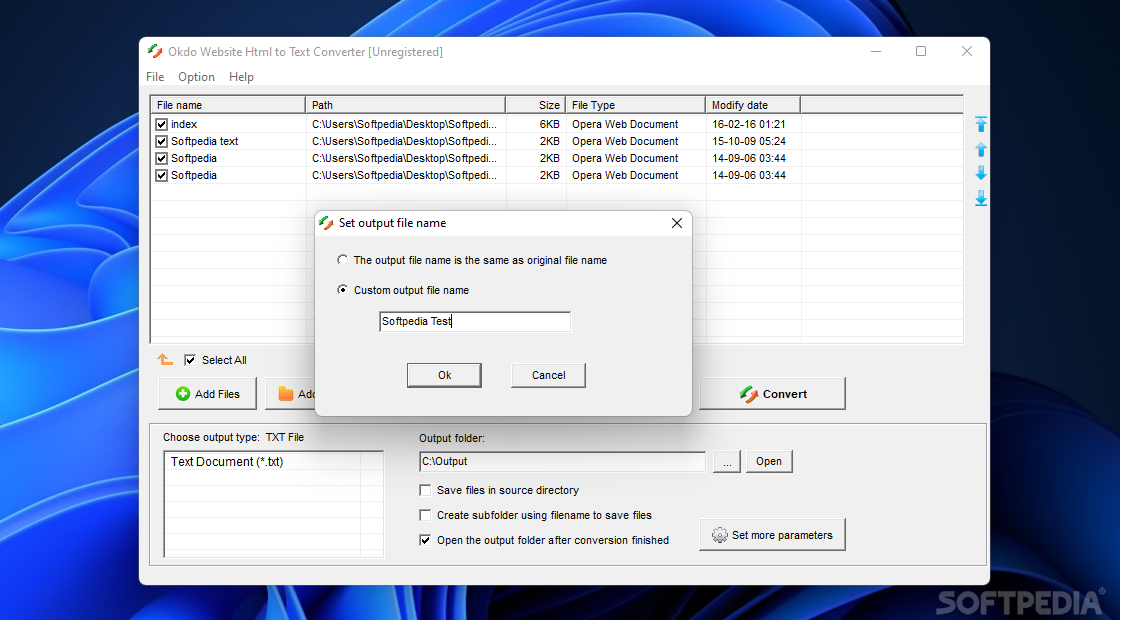The image size is (1121, 630).
Task: Browse output folder with the ... button
Action: (726, 461)
